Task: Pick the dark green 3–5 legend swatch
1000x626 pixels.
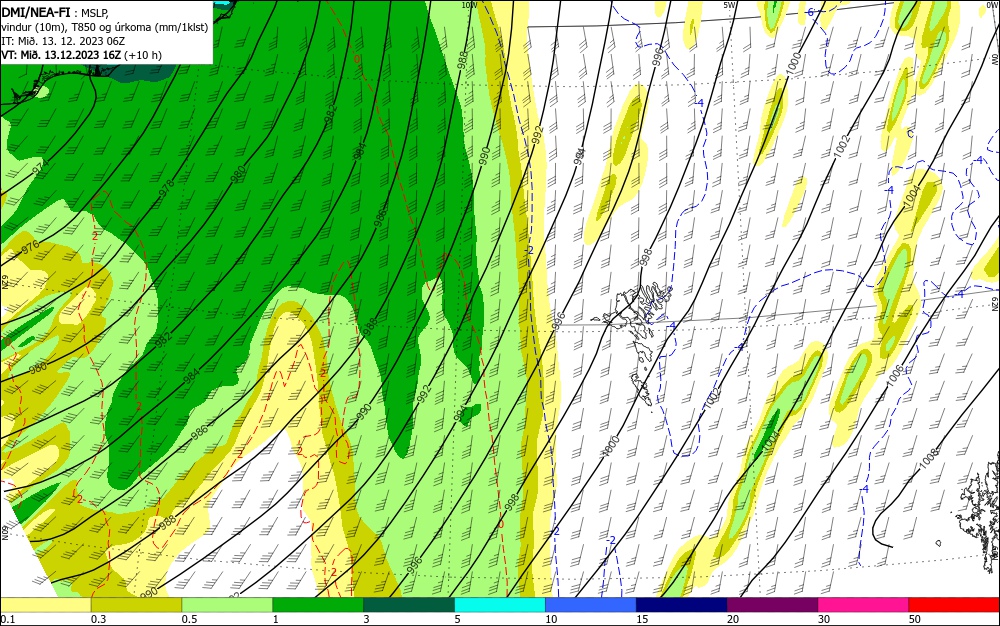Action: (409, 605)
